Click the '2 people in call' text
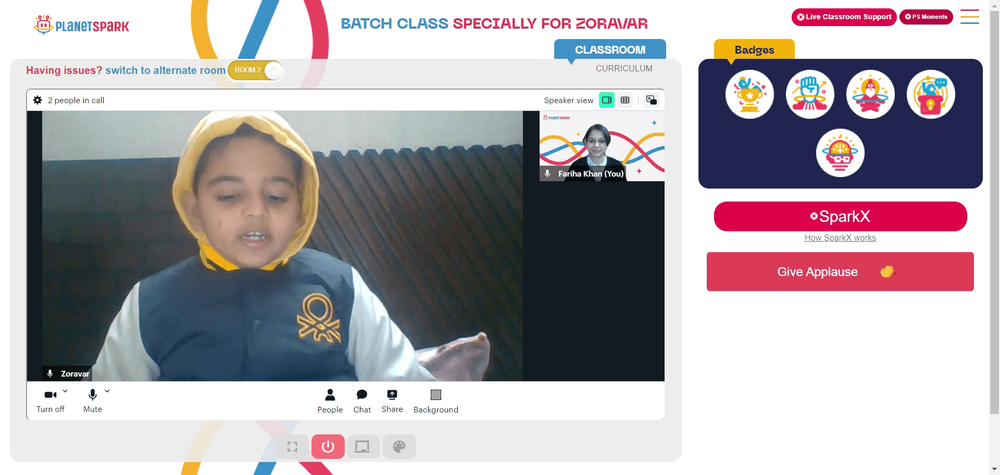This screenshot has width=1000, height=475. (76, 100)
